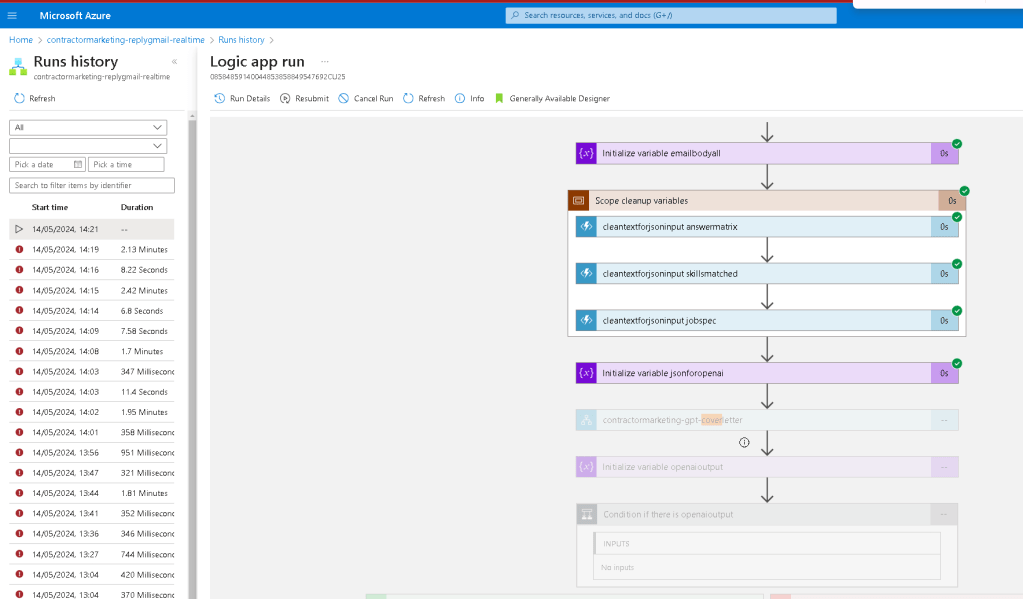Click the variable icon on Initialize variable emailbodyall

coord(587,153)
